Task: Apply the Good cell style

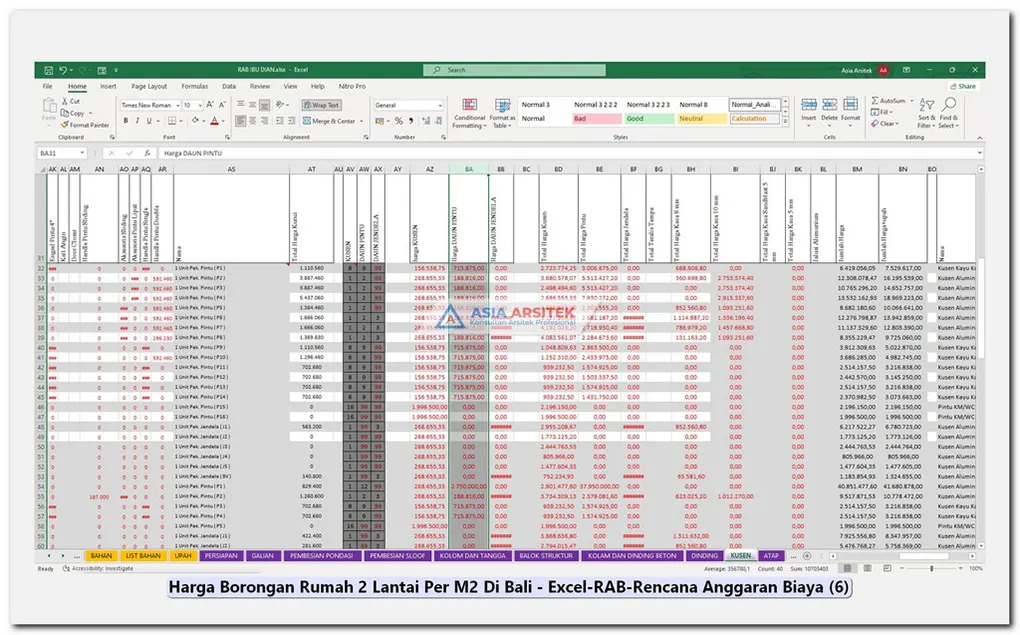Action: [649, 119]
